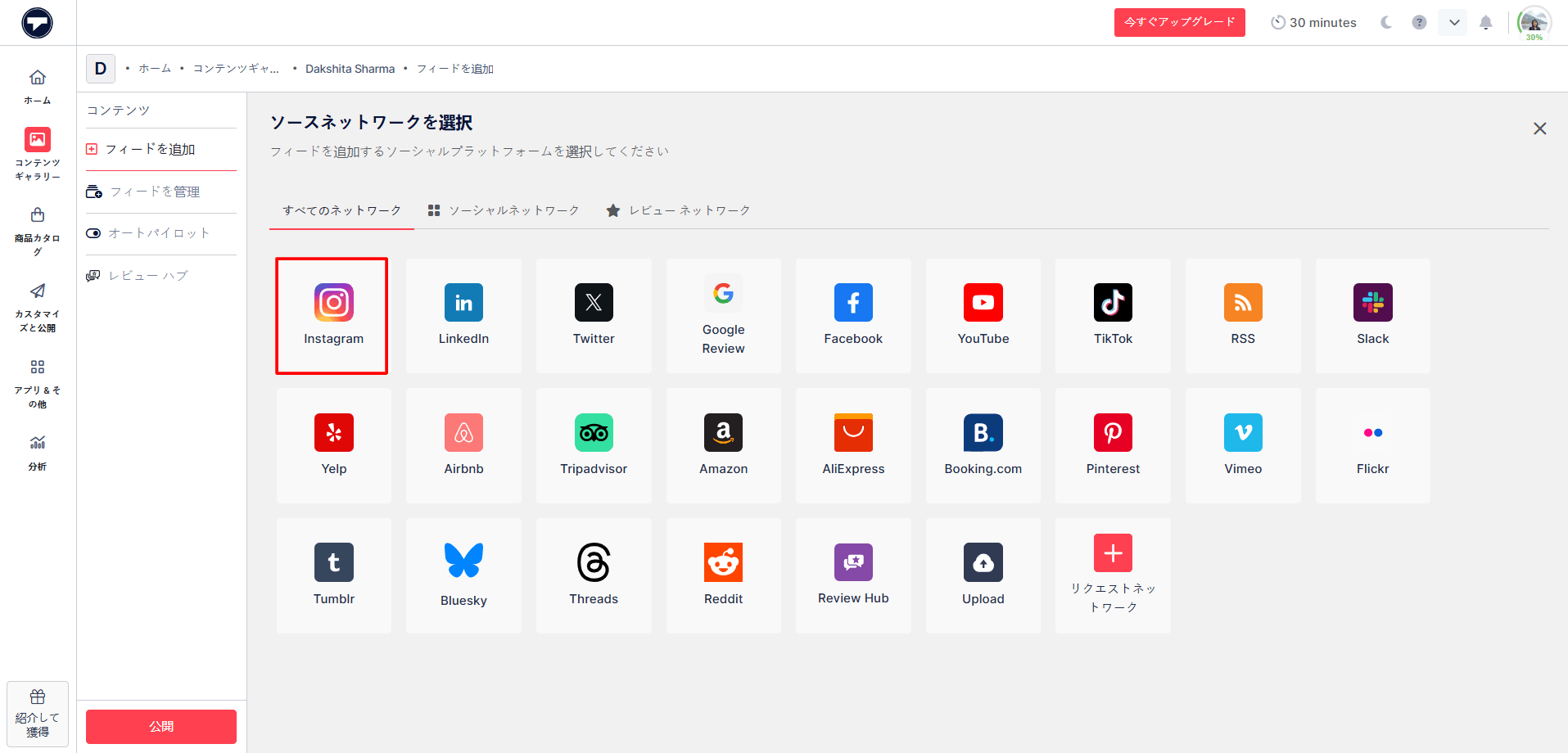Pick the Twitter X network card
1568x753 pixels.
pyautogui.click(x=594, y=316)
